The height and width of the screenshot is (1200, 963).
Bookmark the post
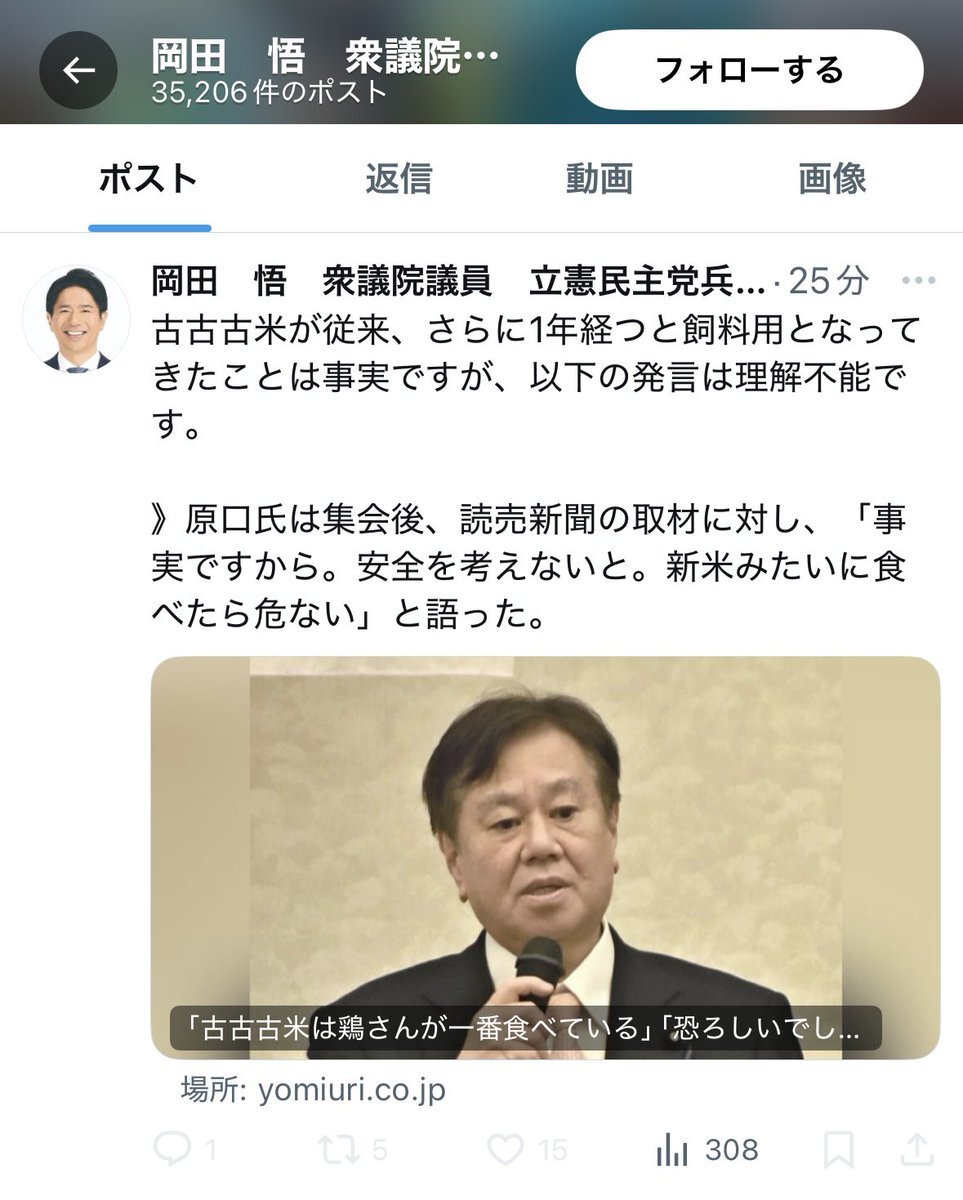[838, 1150]
